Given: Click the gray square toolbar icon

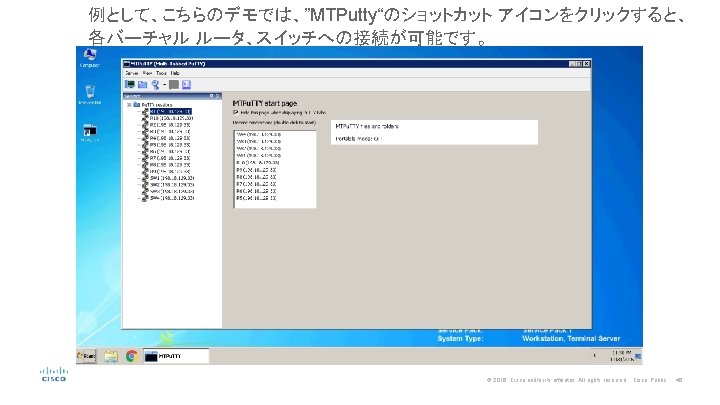Looking at the screenshot, I should click(x=174, y=84).
